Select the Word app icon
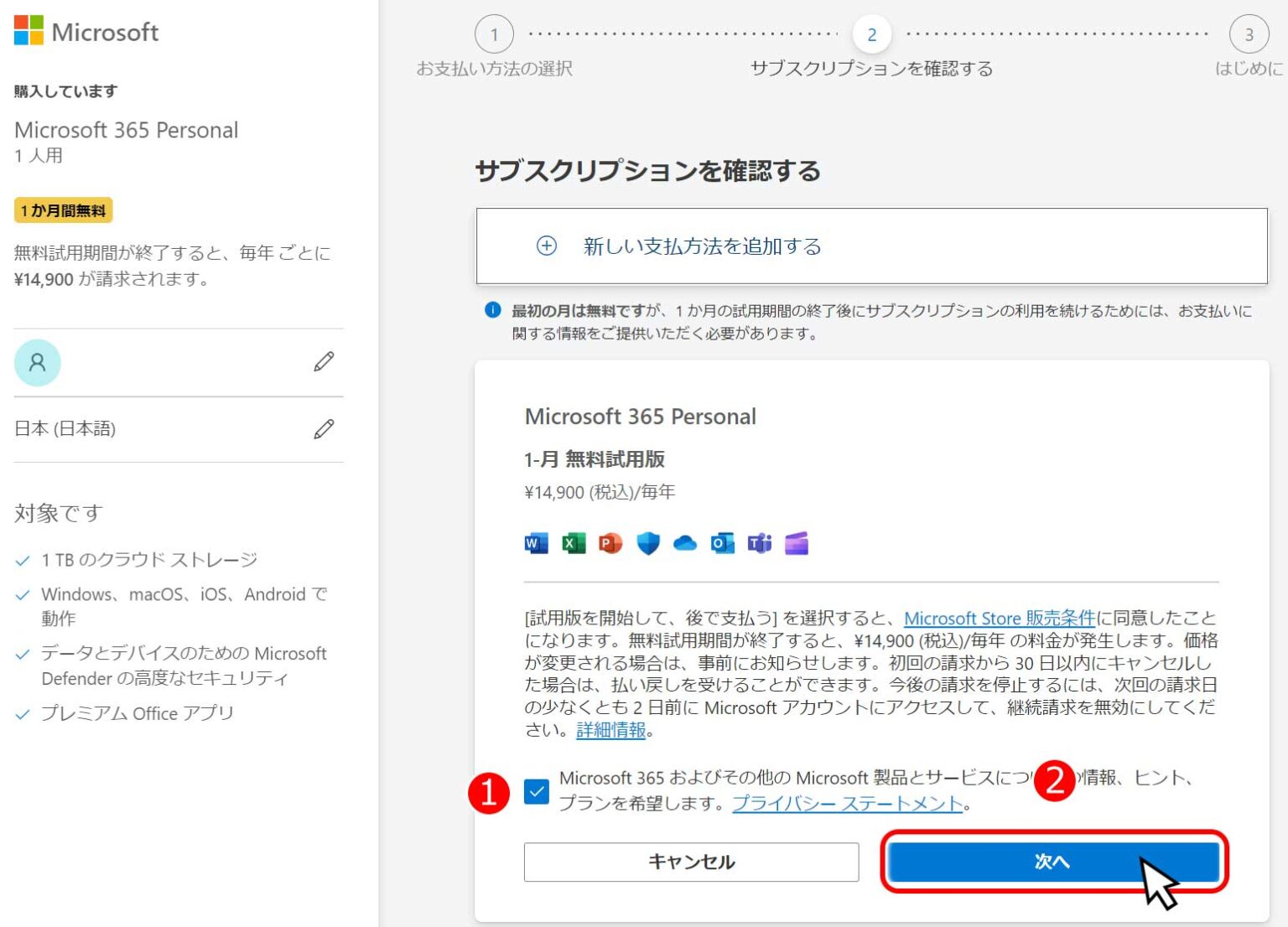 [x=535, y=543]
